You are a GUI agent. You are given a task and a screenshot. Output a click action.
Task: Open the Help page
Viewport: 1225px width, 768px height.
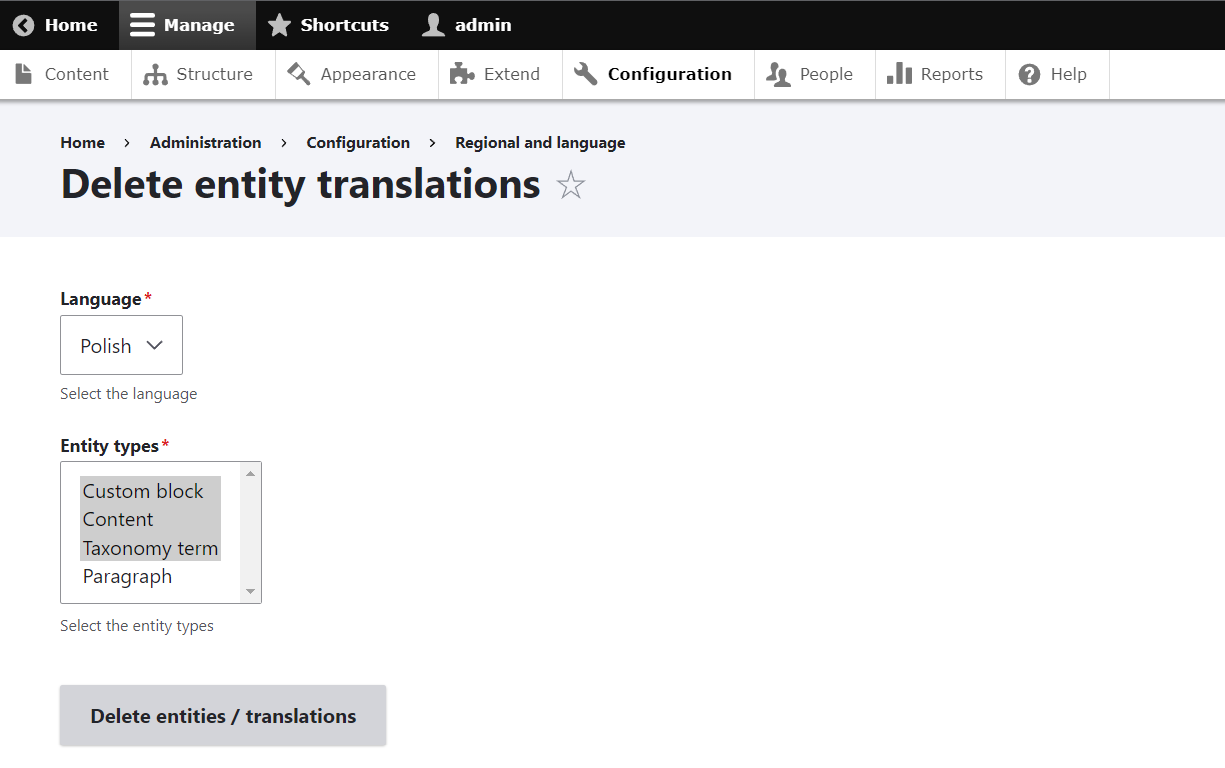pyautogui.click(x=1056, y=75)
